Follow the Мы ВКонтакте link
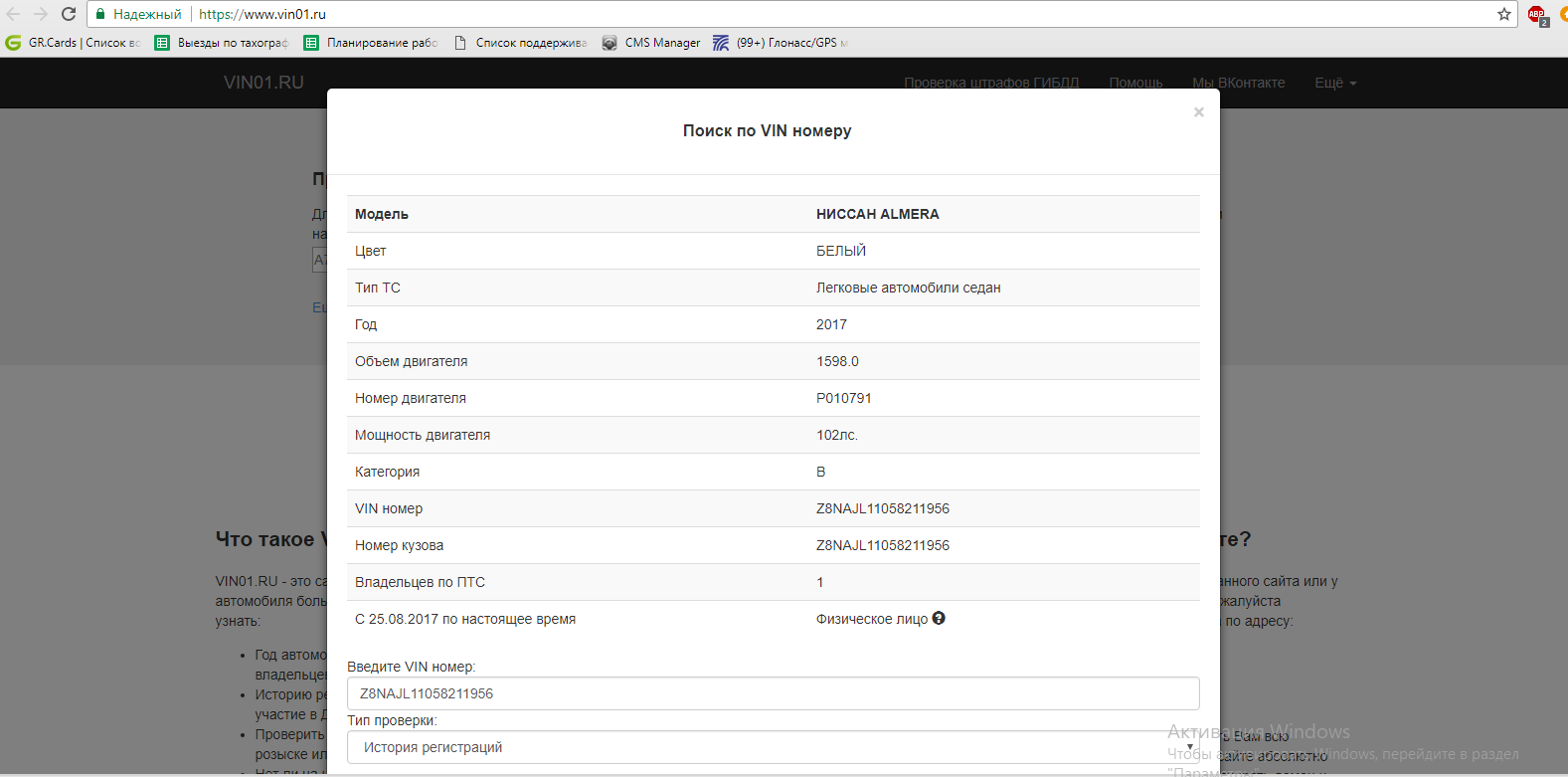The image size is (1568, 777). (x=1238, y=83)
